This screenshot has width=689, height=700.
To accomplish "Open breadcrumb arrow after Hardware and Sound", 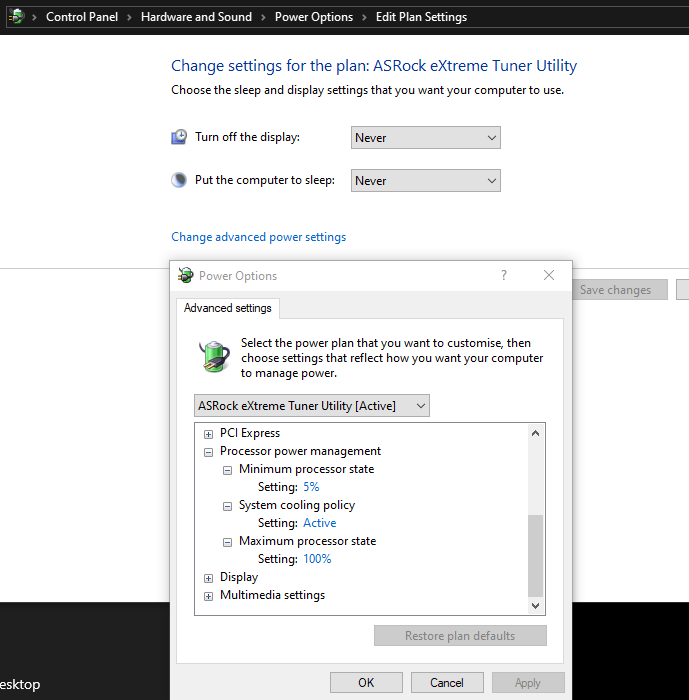I will tap(263, 17).
